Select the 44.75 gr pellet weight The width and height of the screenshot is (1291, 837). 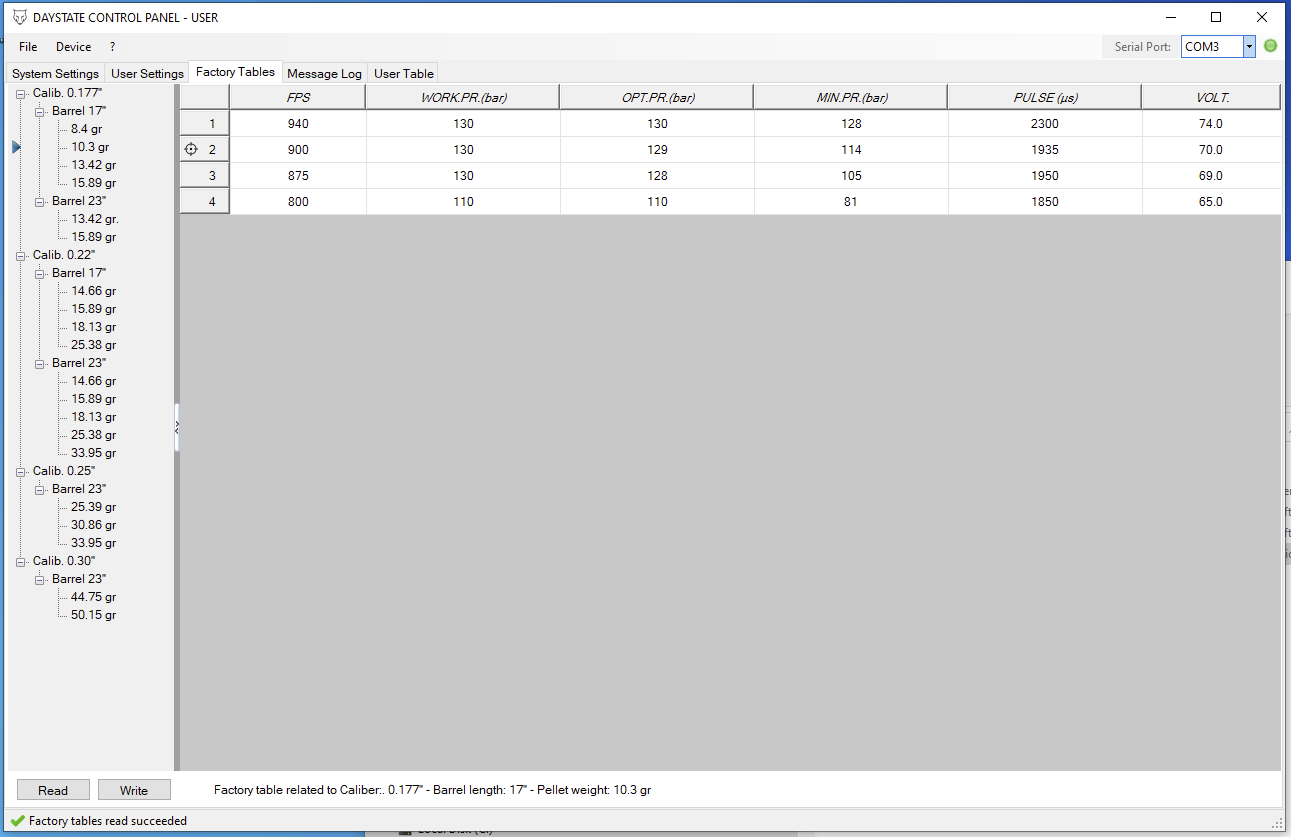(93, 597)
